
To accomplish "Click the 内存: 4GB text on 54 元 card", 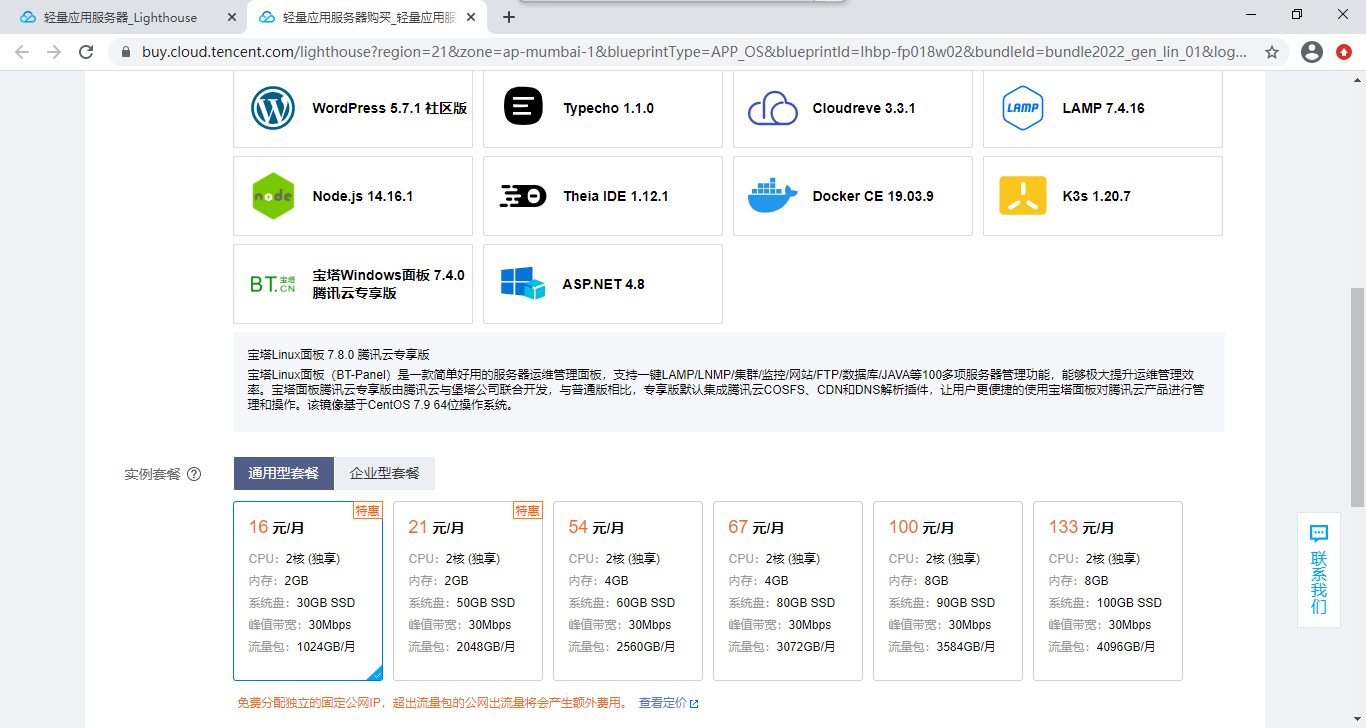I will point(599,581).
